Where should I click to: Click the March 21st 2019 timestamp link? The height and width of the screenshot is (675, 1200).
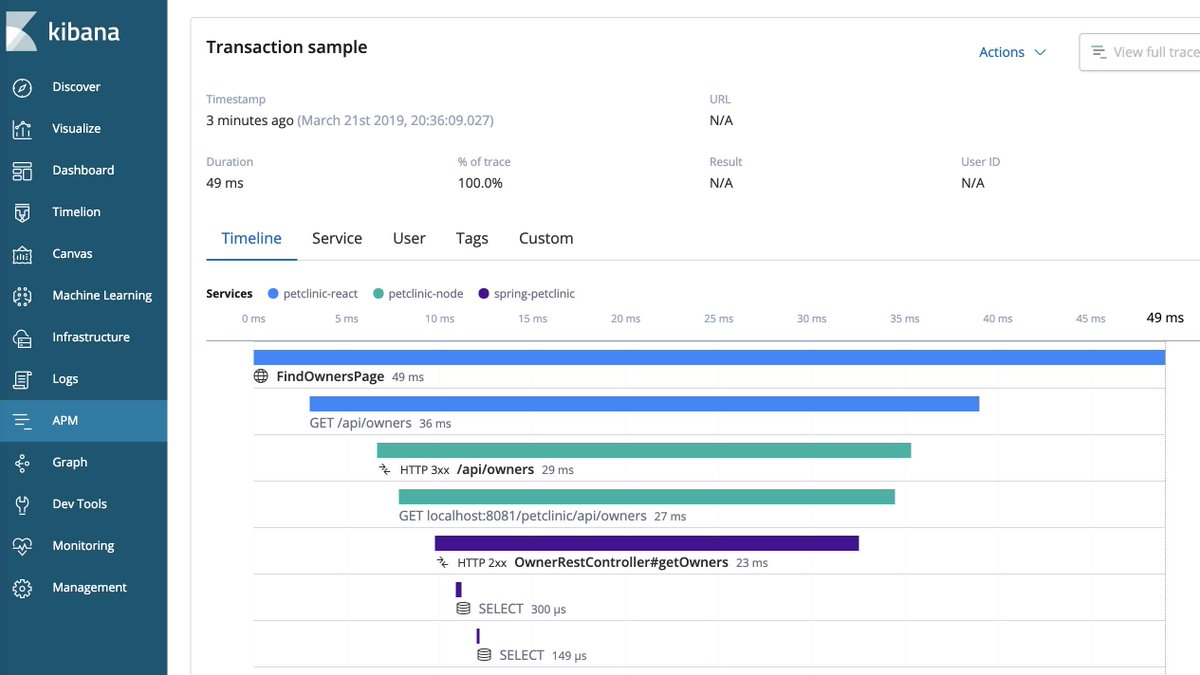click(398, 119)
